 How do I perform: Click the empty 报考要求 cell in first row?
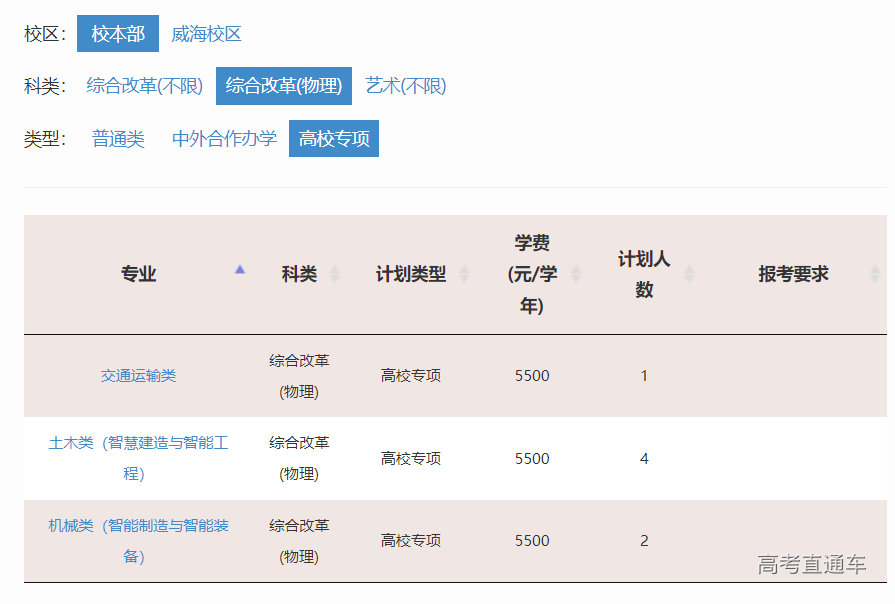[x=791, y=375]
